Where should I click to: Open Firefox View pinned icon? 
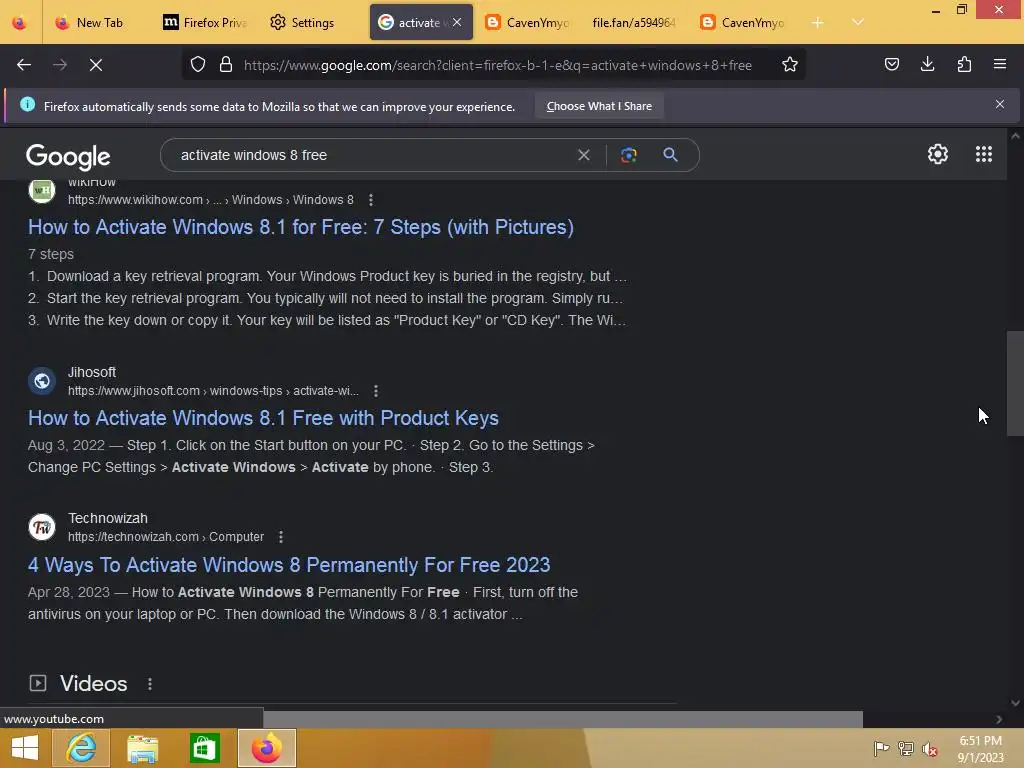[20, 22]
